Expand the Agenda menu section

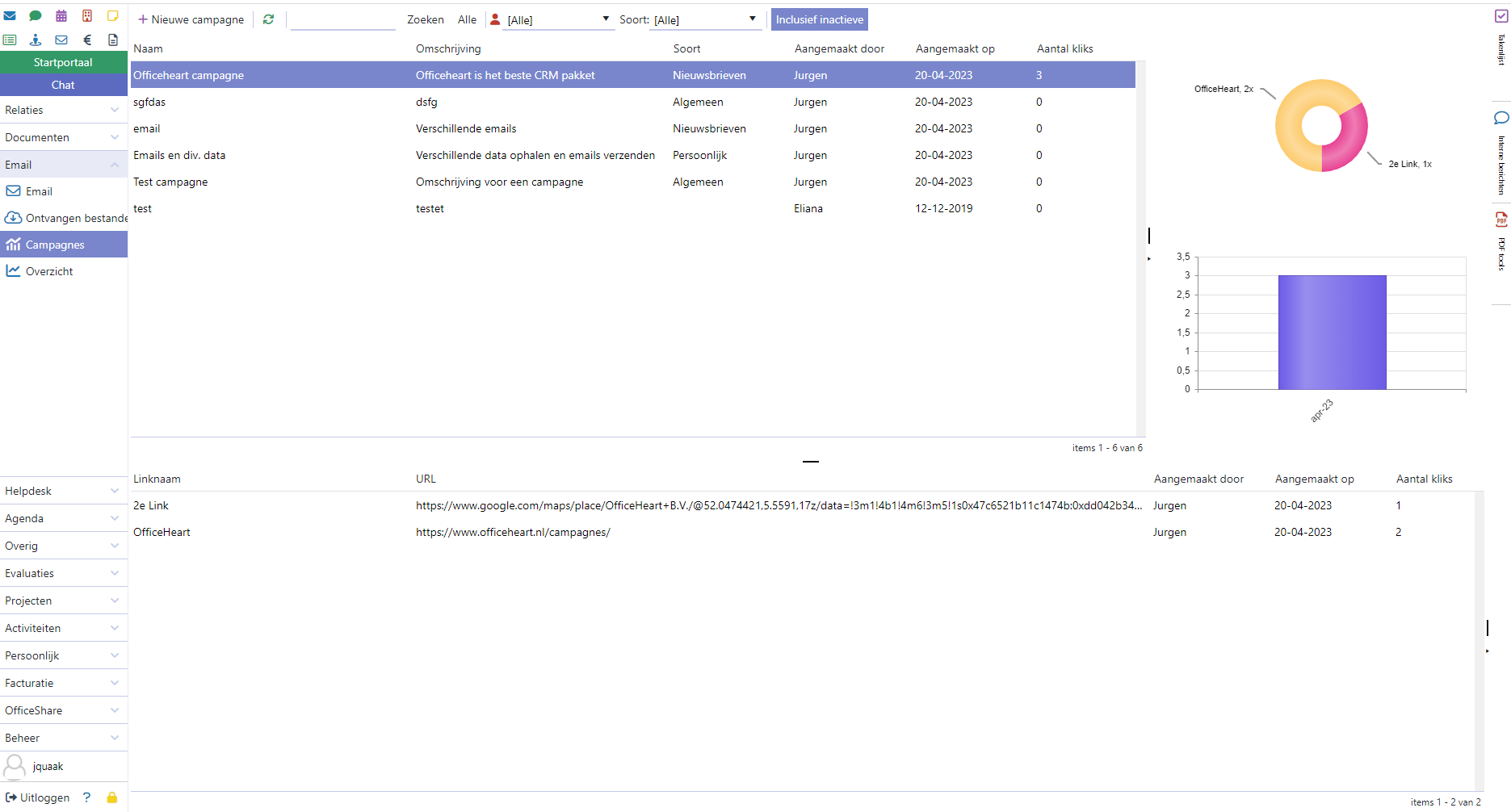pos(64,518)
